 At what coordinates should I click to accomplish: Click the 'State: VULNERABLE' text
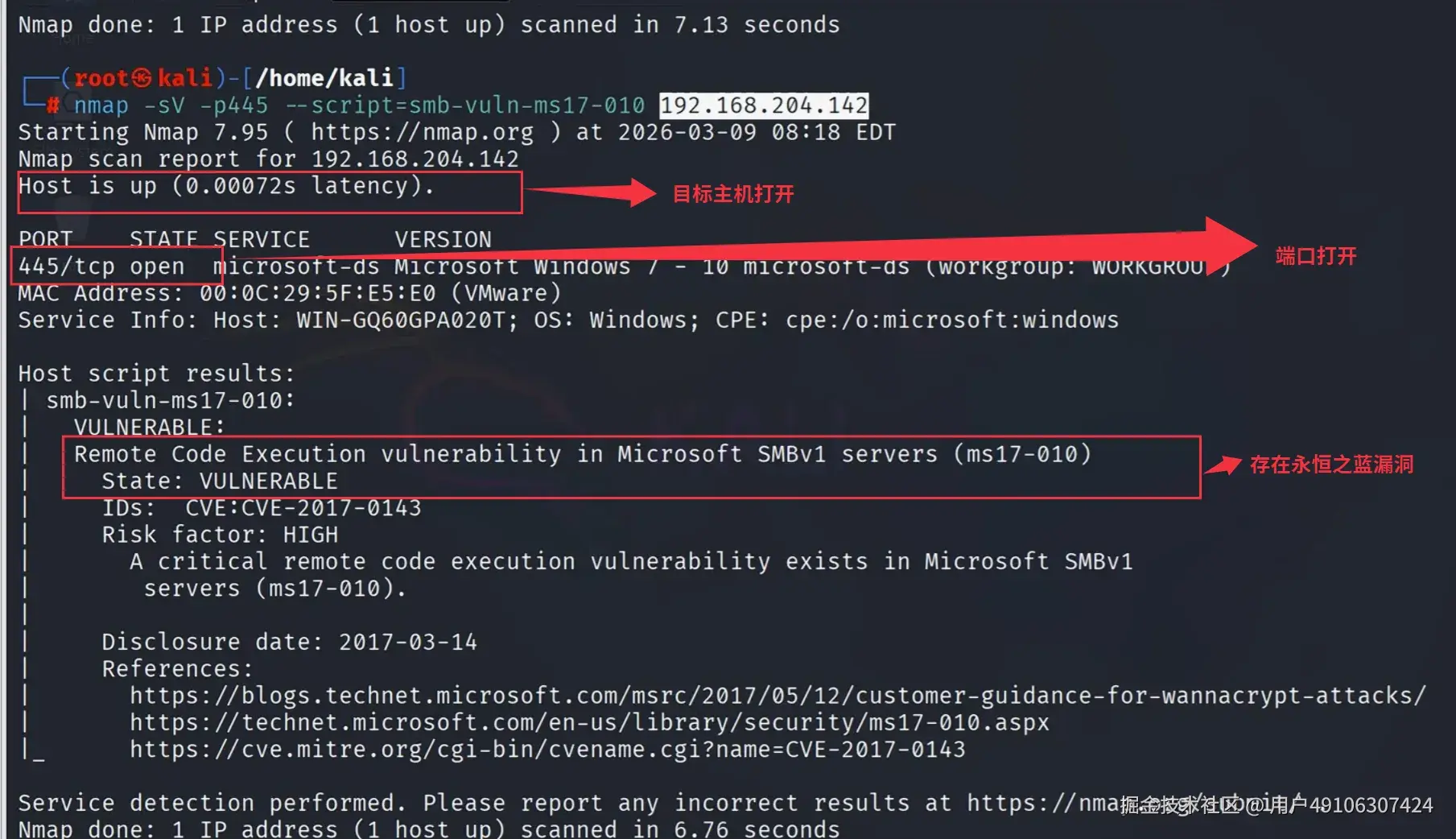point(219,481)
